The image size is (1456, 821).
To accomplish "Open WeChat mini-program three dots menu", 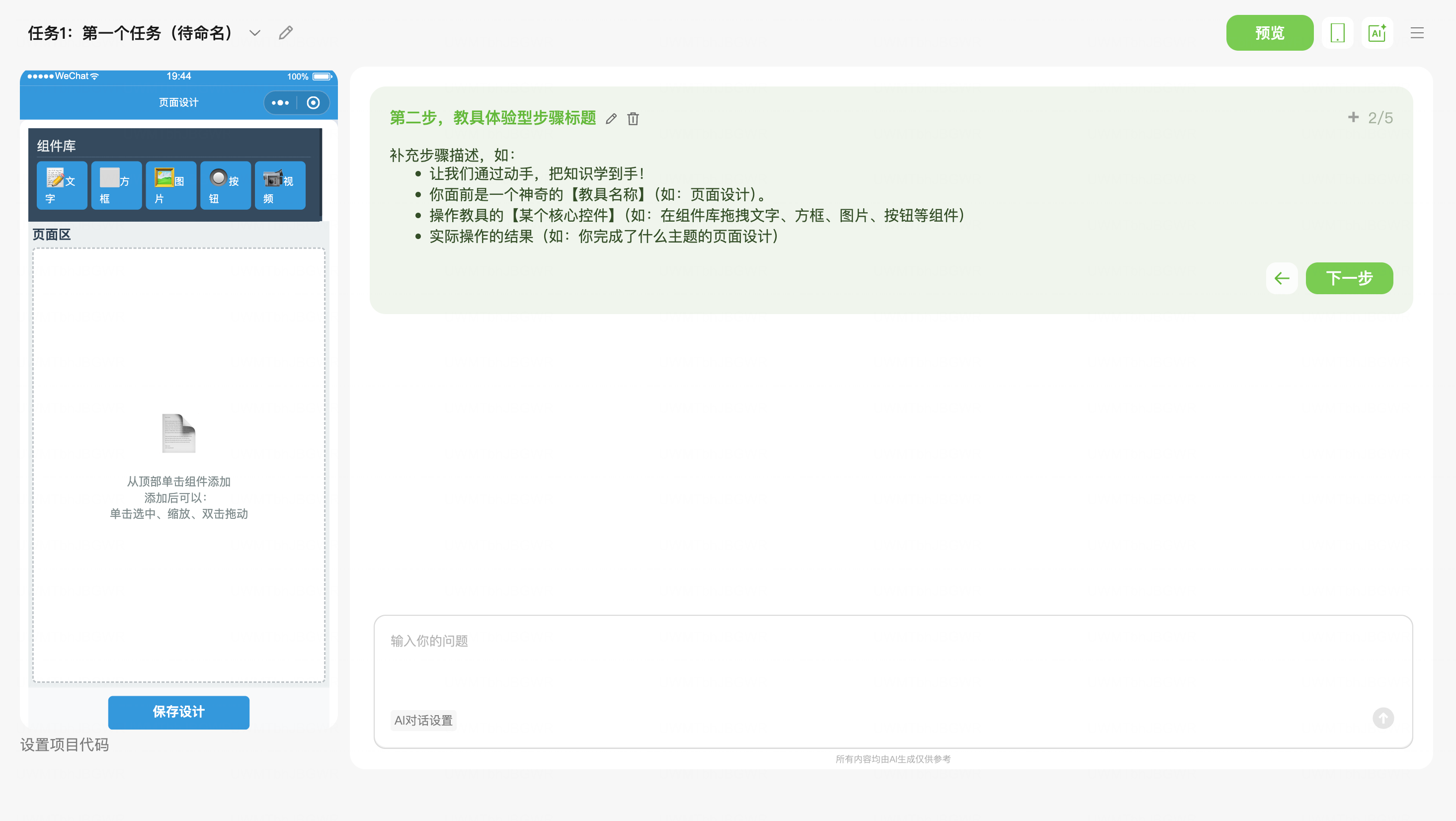I will (x=280, y=103).
